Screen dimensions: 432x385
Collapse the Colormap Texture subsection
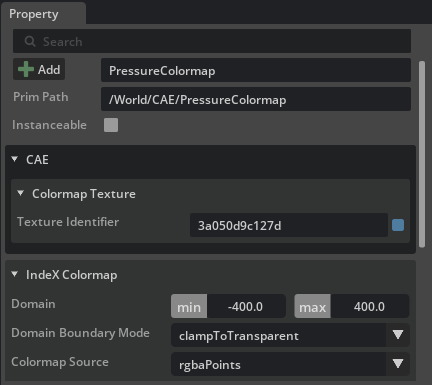tap(20, 193)
